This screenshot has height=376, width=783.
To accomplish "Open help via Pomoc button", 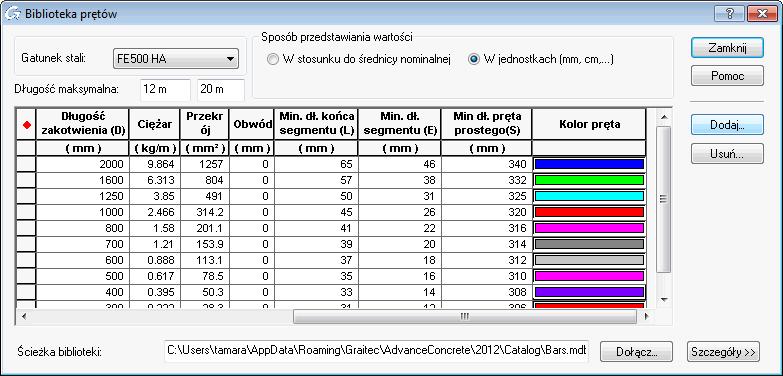I will pos(727,76).
